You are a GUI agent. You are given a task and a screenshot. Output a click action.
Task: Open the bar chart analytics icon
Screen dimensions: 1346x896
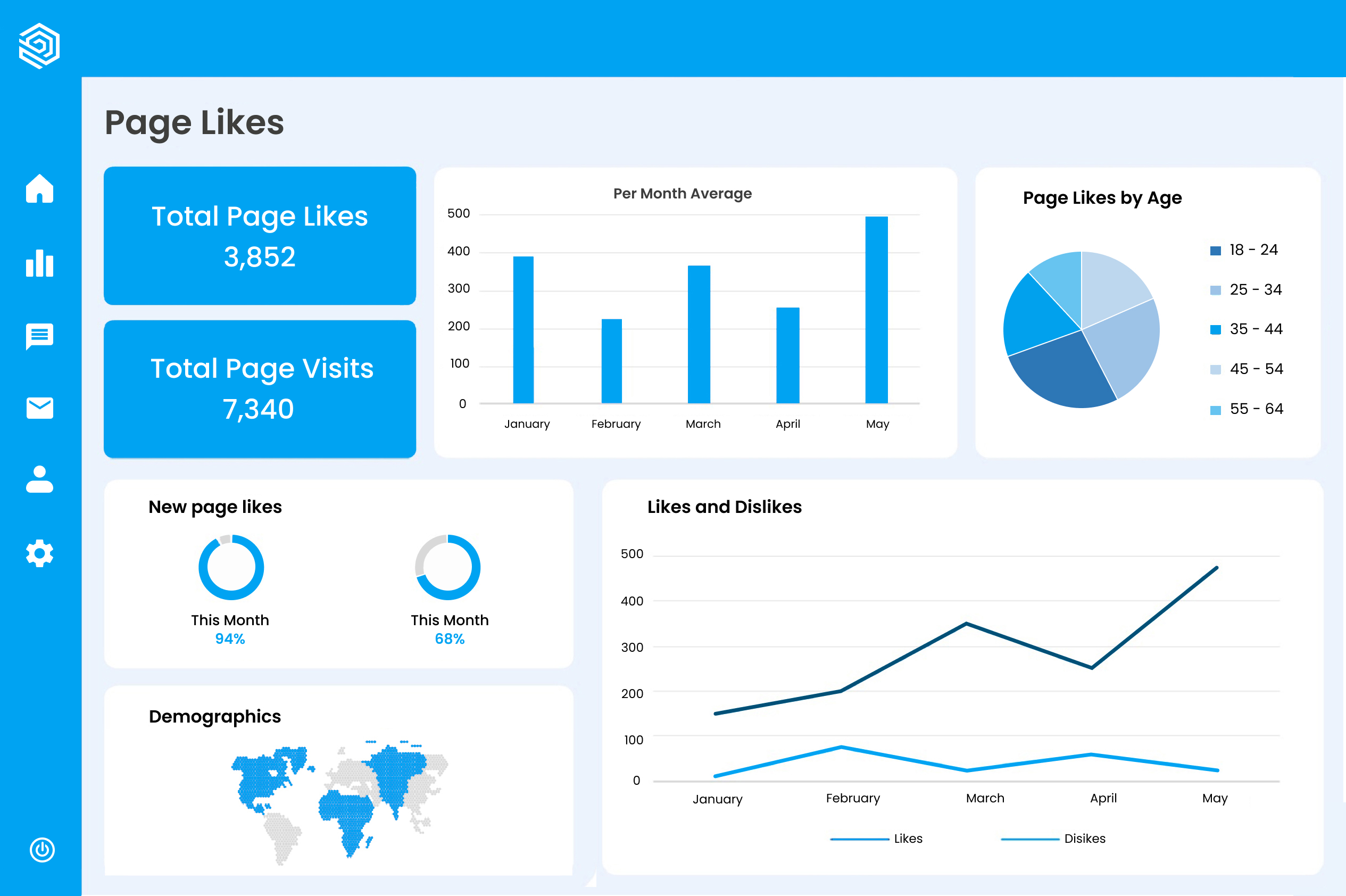point(39,263)
